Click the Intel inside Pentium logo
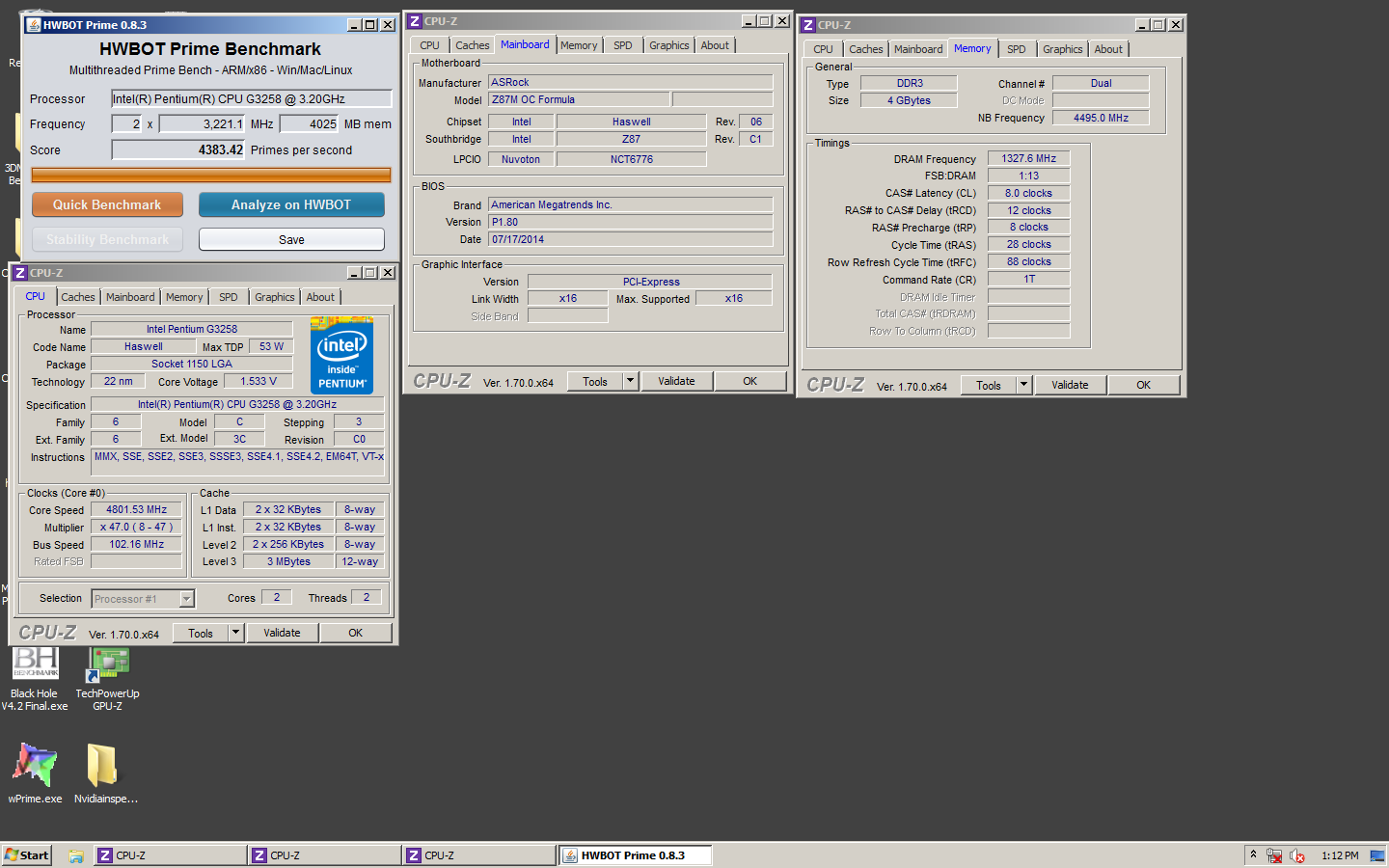 (x=342, y=356)
